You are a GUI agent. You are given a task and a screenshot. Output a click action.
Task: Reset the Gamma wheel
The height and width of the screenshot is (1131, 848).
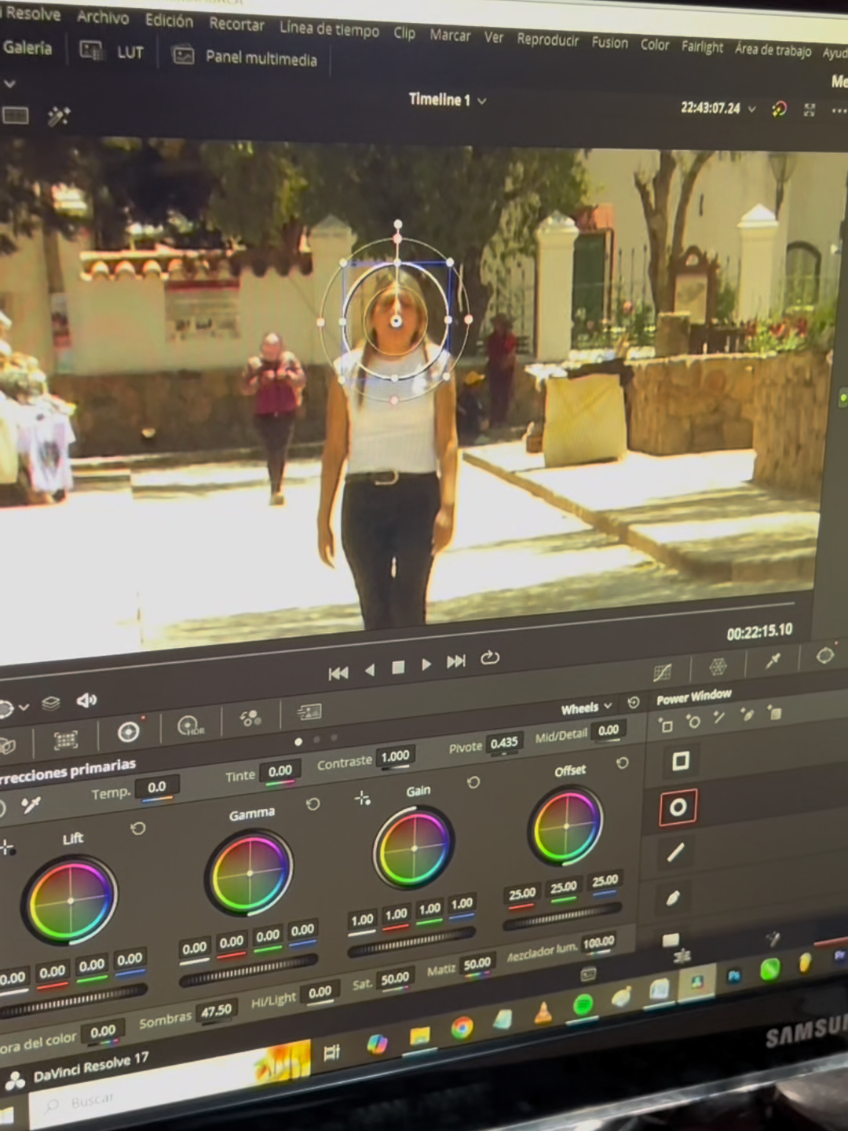click(313, 804)
